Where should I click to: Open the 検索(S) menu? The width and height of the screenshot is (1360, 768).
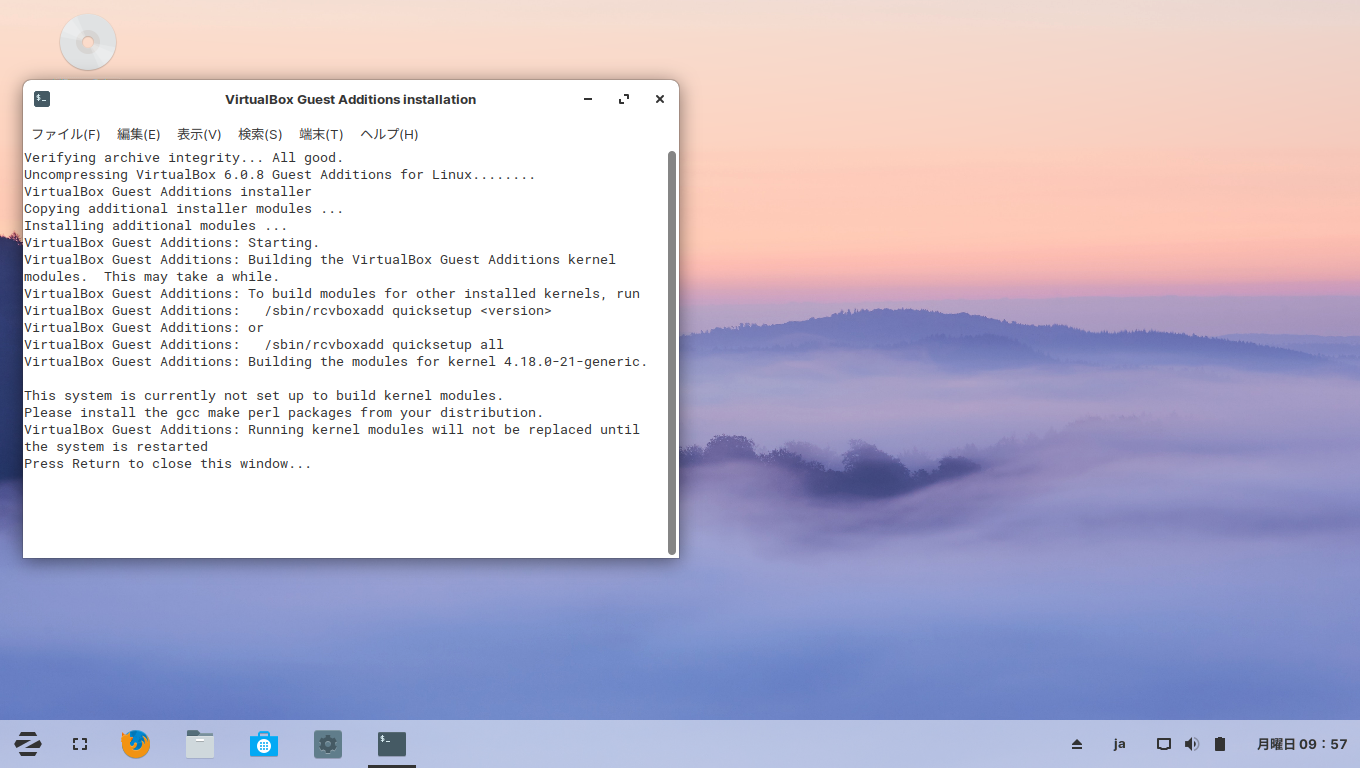(260, 134)
